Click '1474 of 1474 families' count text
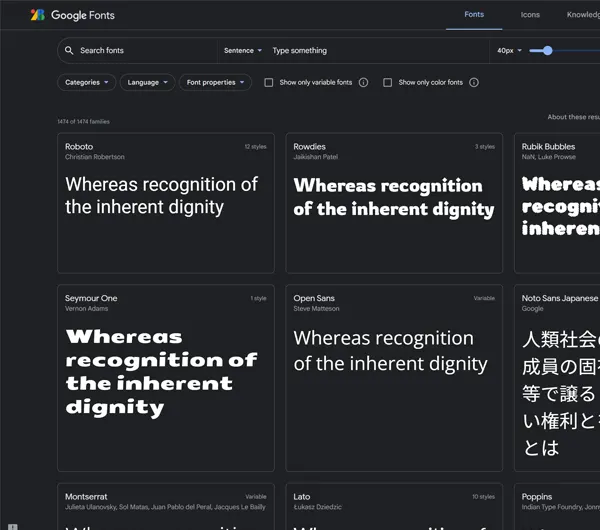This screenshot has height=530, width=600. (83, 122)
